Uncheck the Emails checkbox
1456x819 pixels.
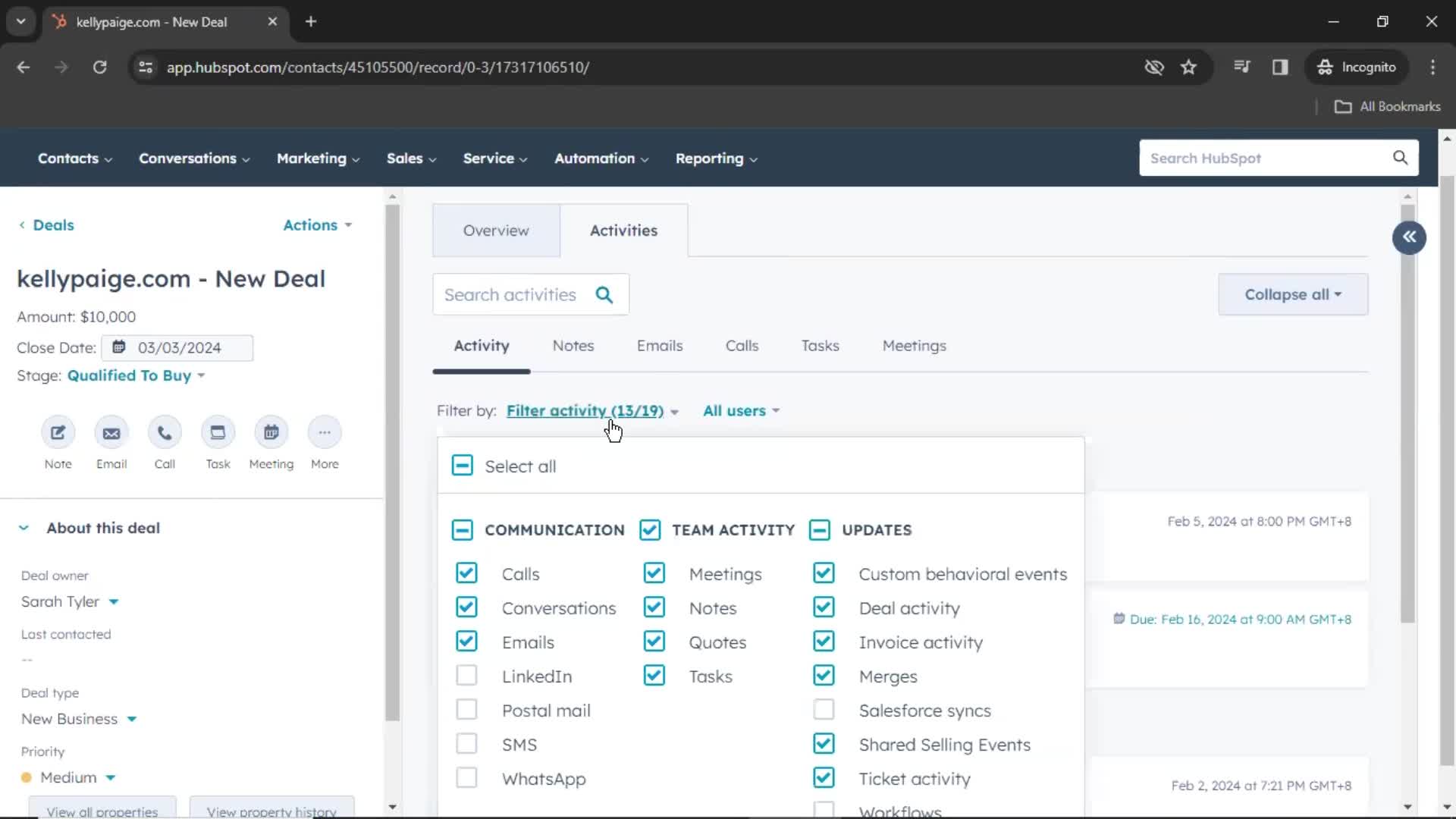[466, 642]
